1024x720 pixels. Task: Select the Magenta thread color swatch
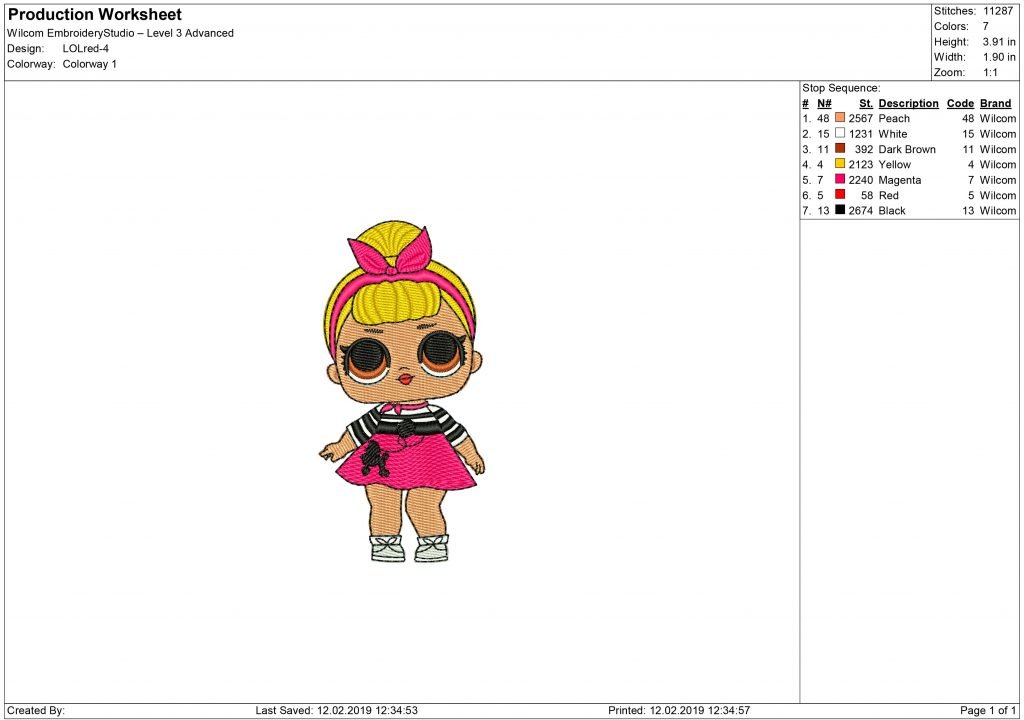pyautogui.click(x=839, y=180)
